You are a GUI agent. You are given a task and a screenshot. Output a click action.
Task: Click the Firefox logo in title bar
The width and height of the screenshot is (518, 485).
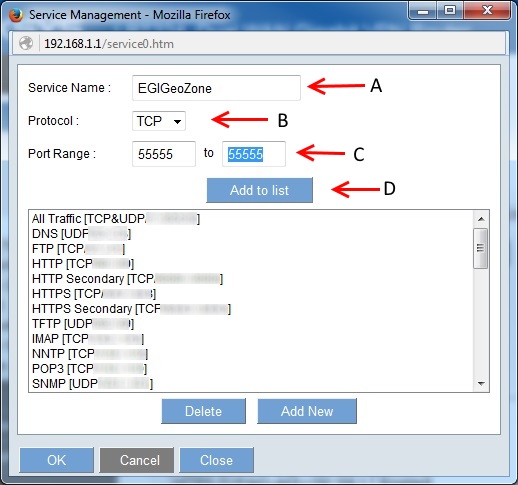click(16, 15)
